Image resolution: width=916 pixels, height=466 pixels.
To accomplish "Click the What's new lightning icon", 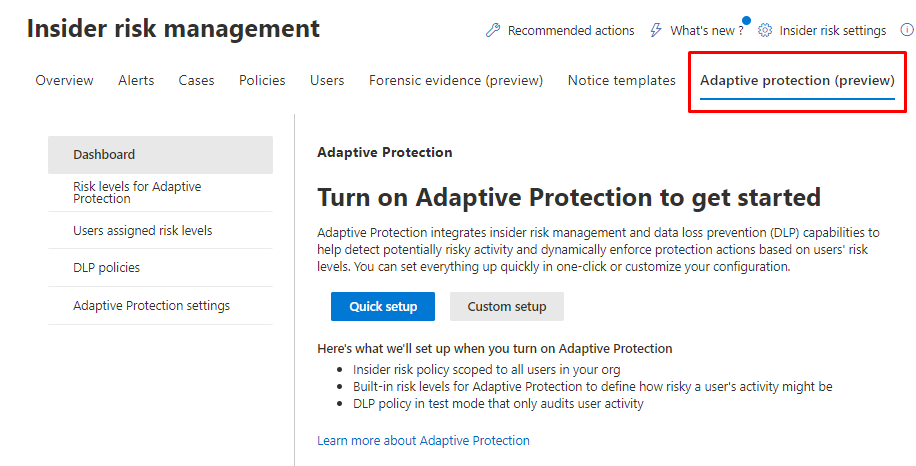I will (656, 30).
